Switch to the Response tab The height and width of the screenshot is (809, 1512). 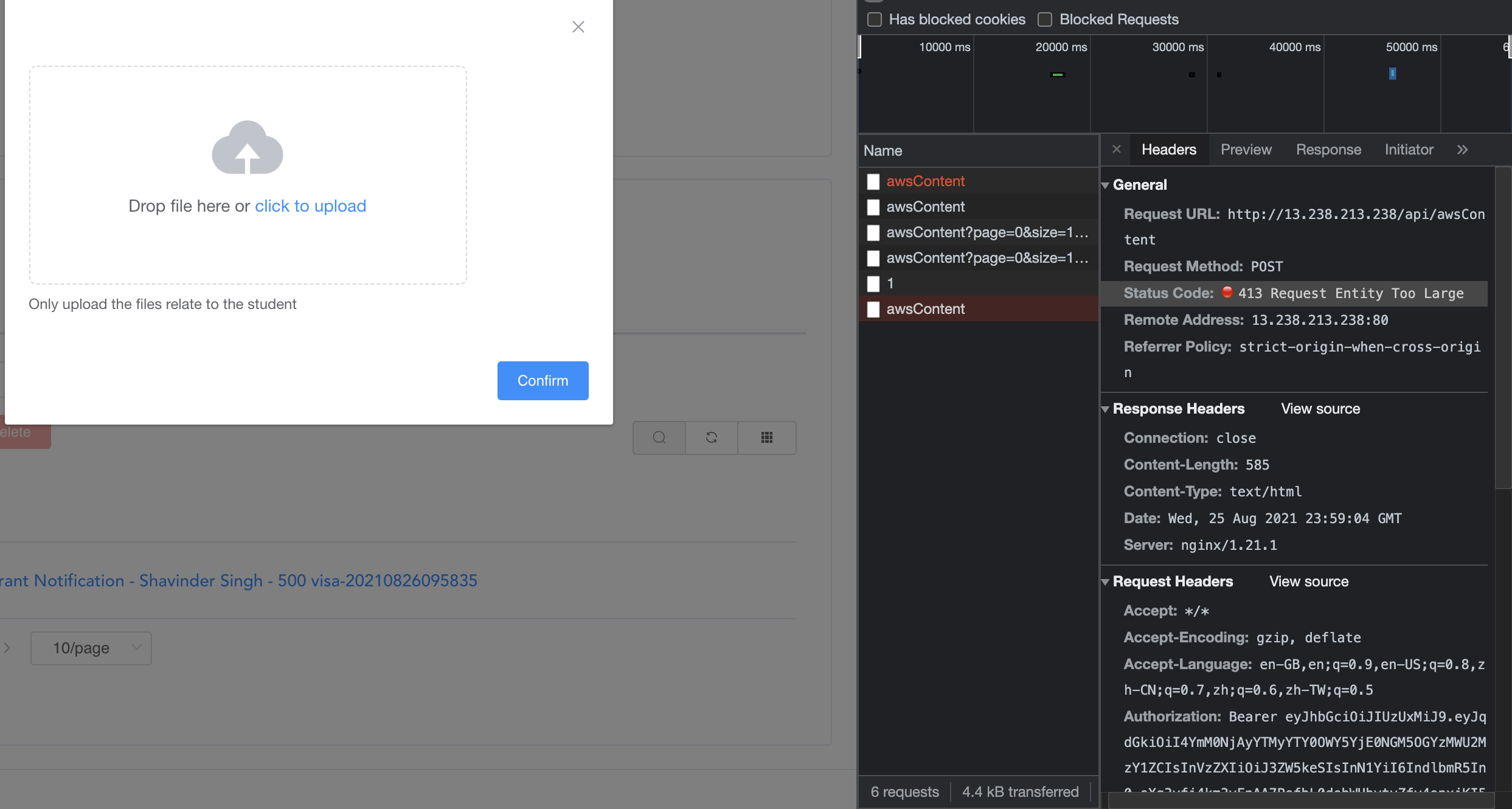tap(1328, 150)
